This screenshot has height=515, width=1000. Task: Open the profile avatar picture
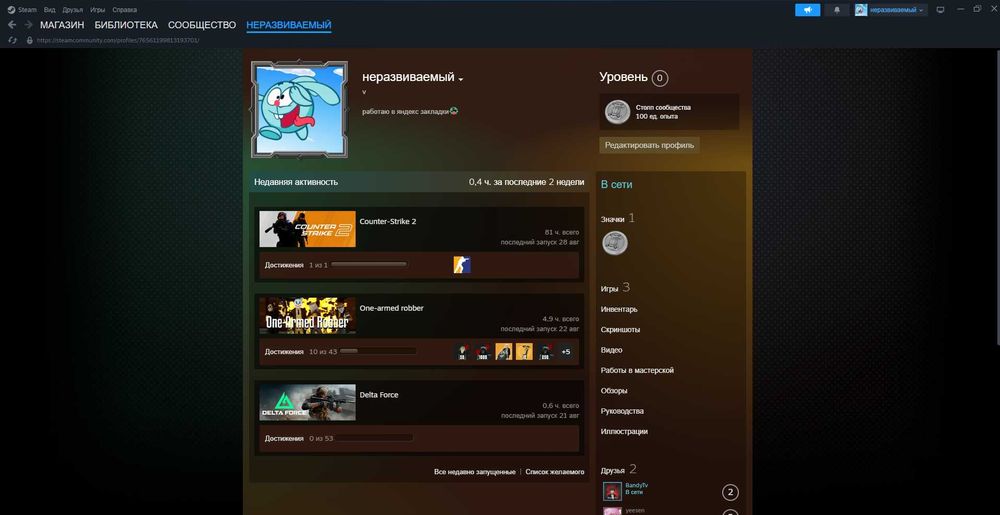pyautogui.click(x=299, y=110)
